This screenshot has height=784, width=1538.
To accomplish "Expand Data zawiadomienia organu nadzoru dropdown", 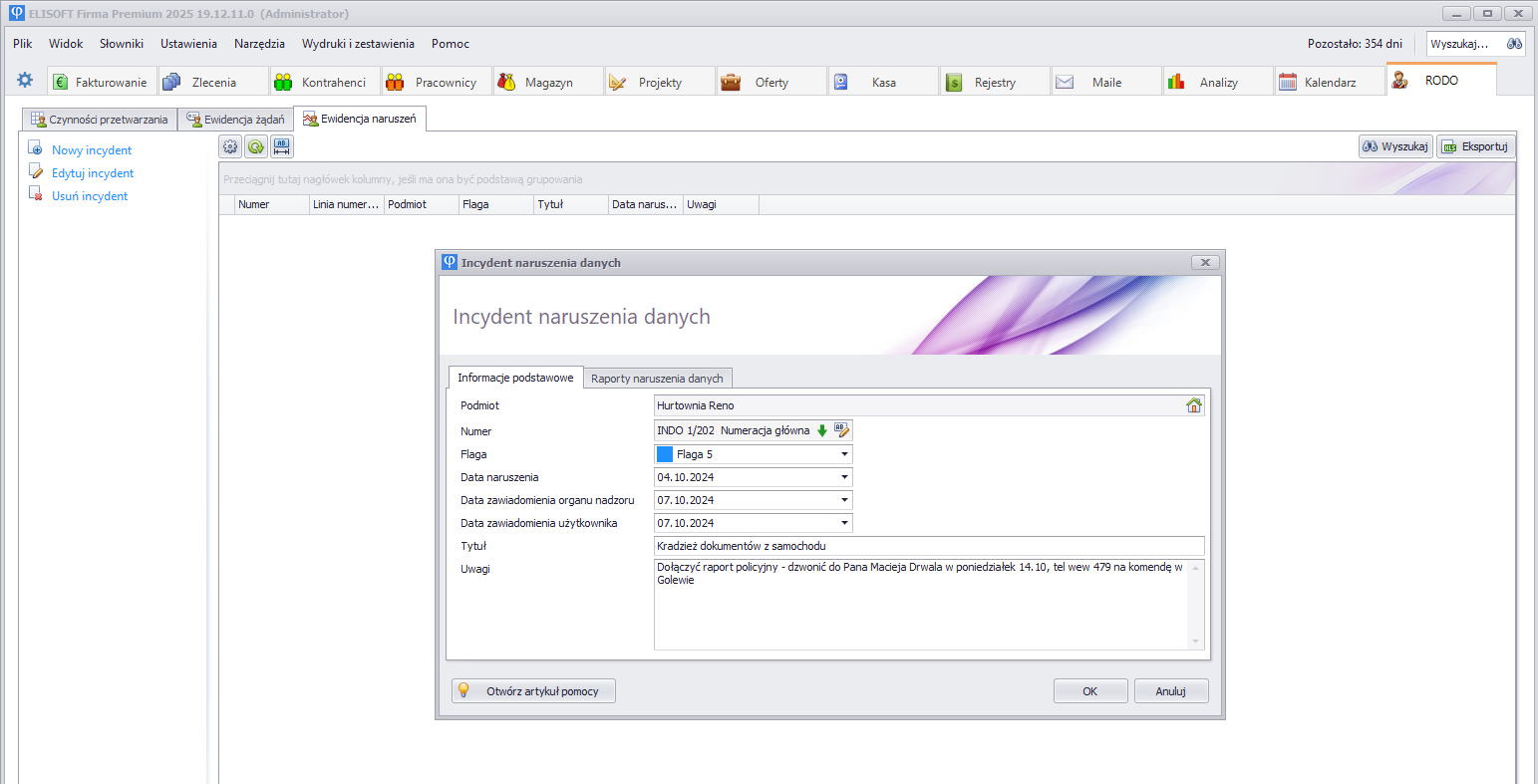I will 844,500.
